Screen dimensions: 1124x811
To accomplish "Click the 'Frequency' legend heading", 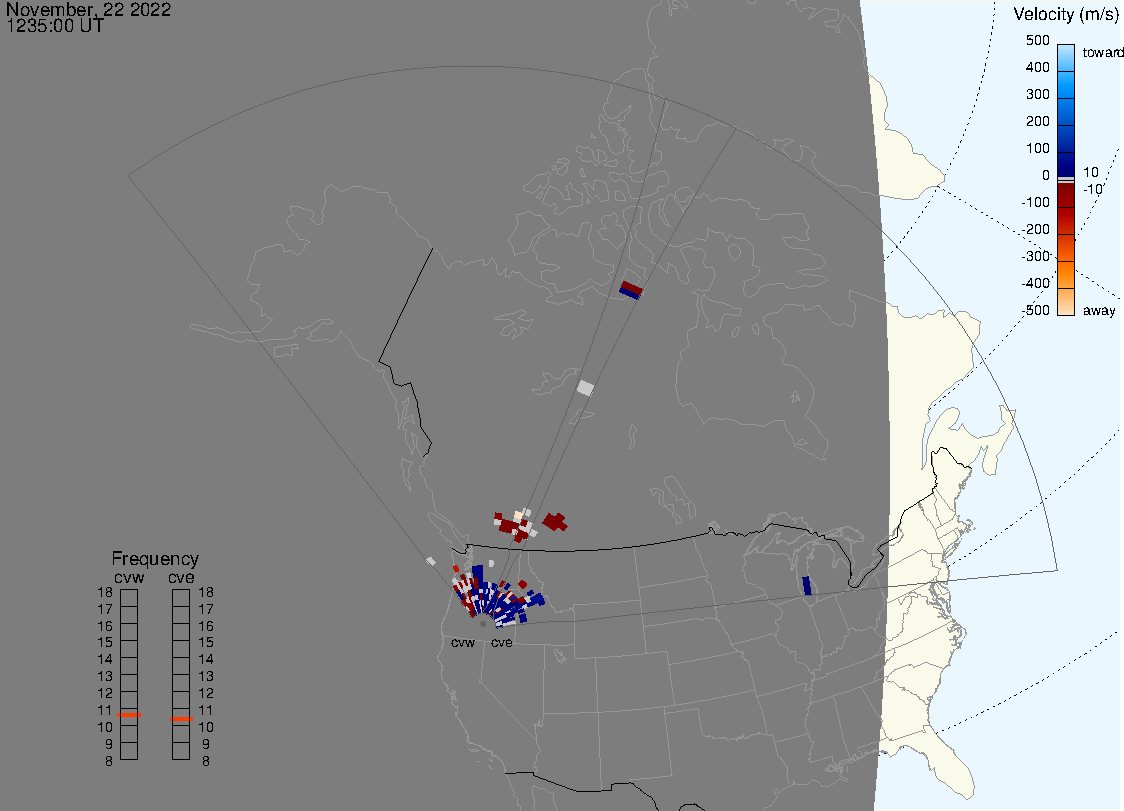I will (x=155, y=559).
